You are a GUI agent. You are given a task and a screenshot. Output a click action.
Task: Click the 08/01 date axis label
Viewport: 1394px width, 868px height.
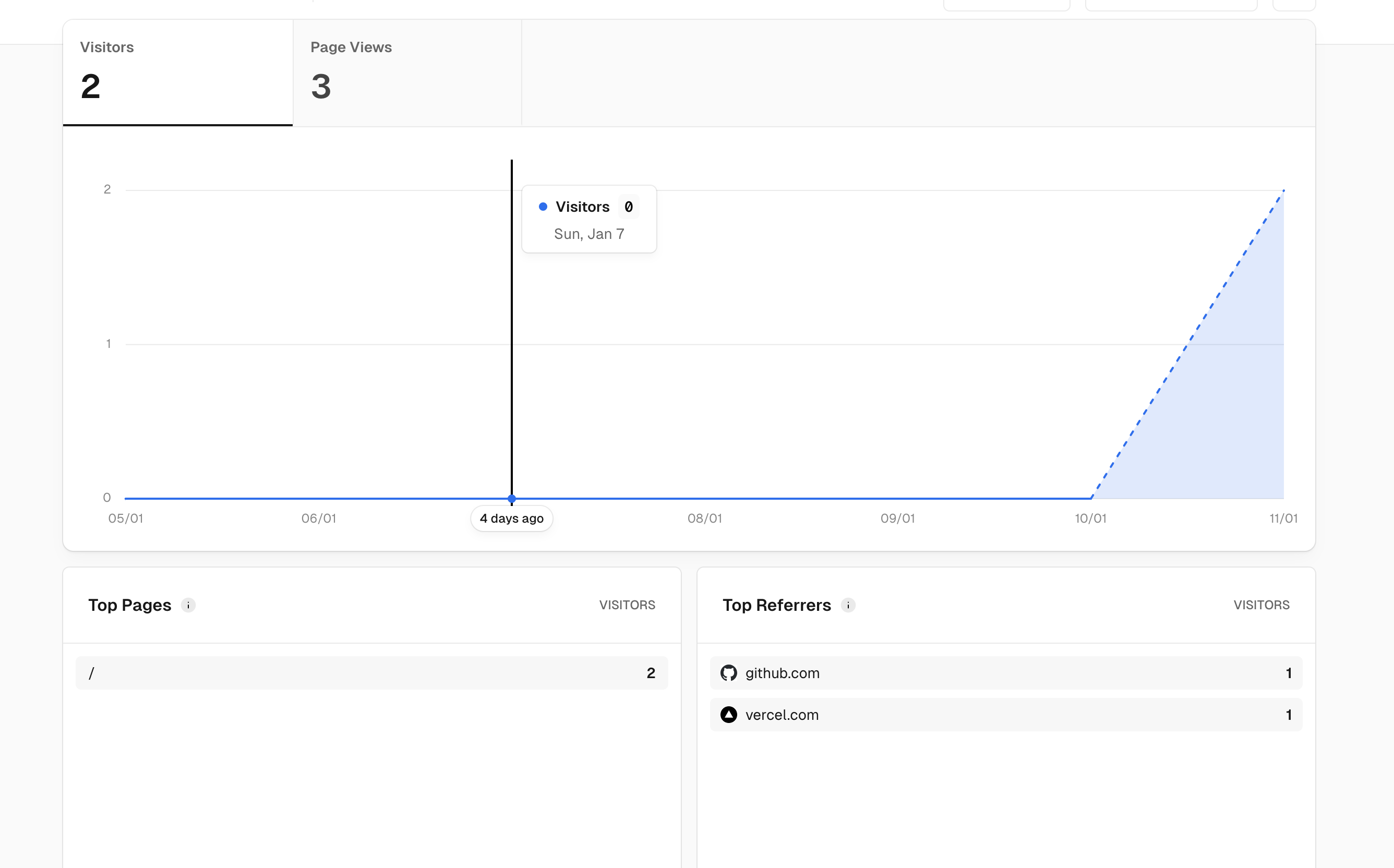click(704, 519)
